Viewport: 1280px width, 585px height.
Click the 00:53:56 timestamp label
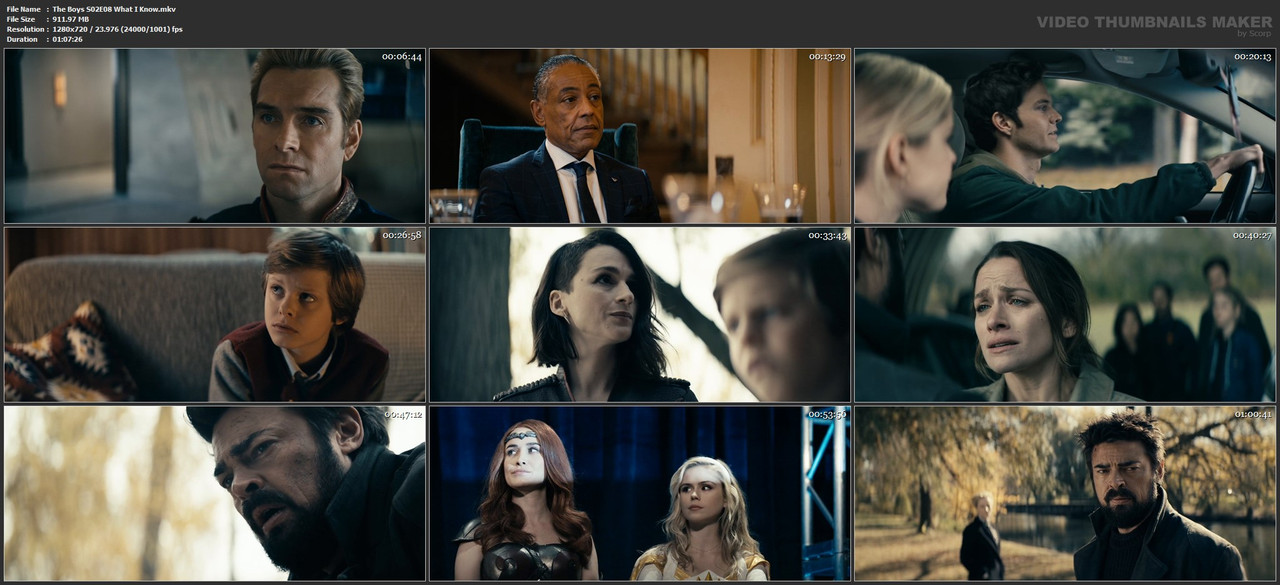point(827,414)
